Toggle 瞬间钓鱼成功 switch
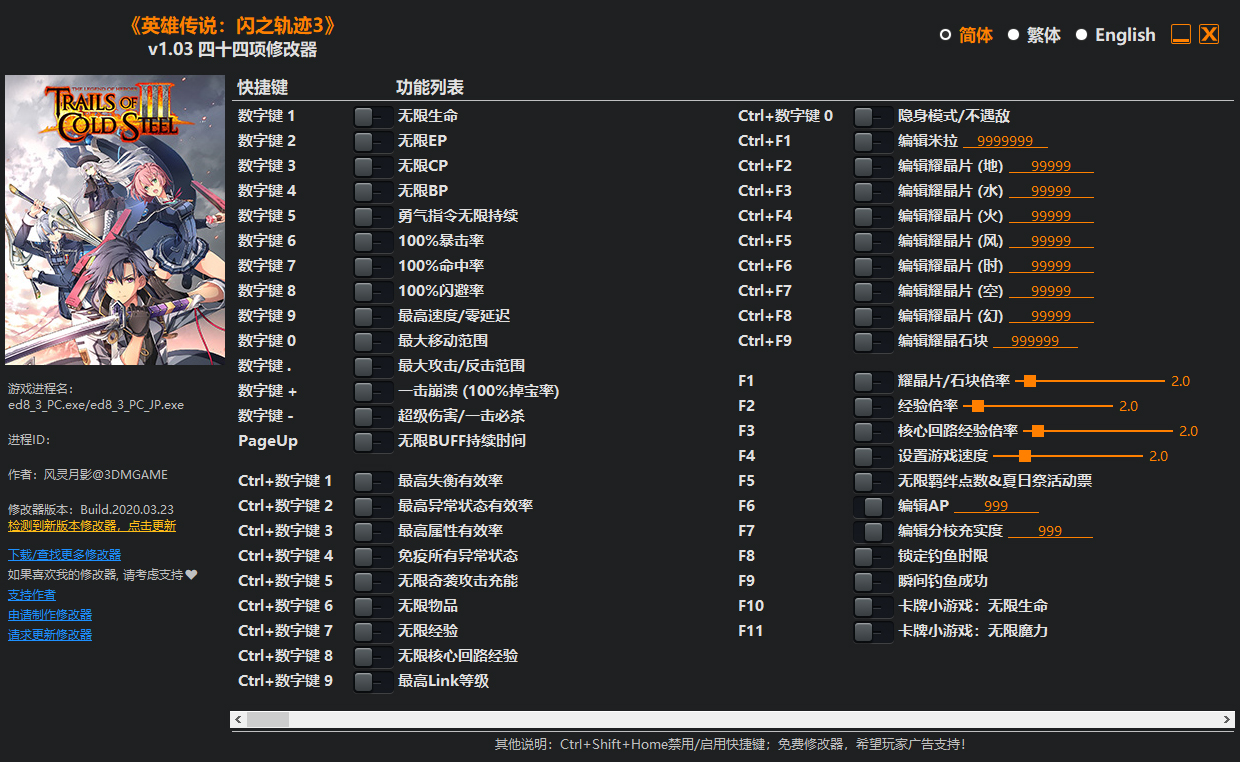1240x762 pixels. [x=873, y=581]
